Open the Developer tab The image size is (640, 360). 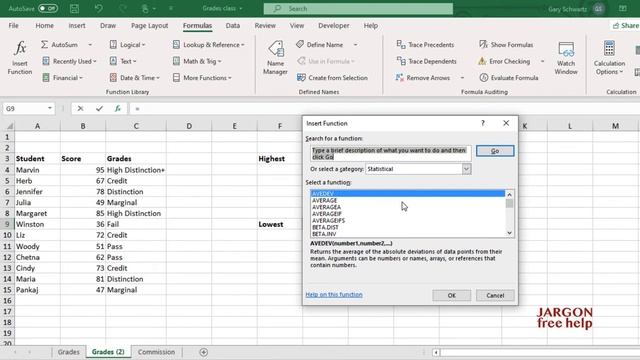tap(333, 25)
